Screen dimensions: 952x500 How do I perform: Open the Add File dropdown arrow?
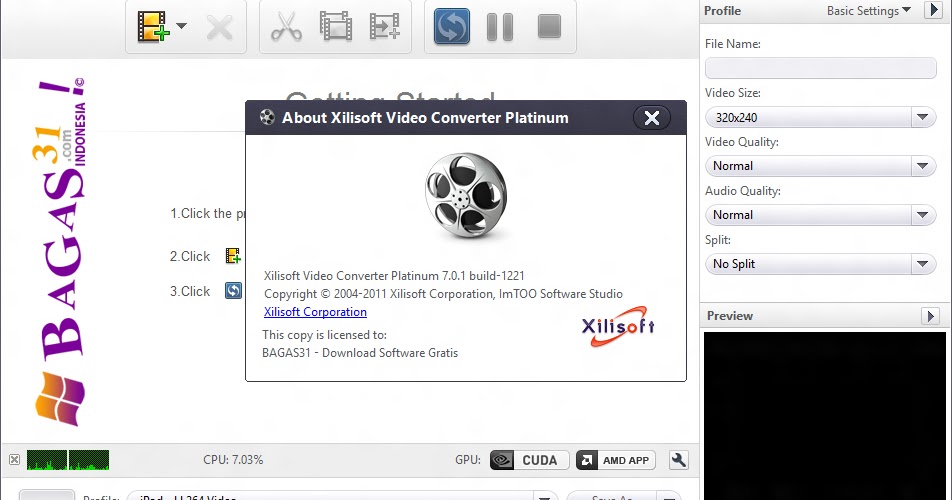point(181,26)
